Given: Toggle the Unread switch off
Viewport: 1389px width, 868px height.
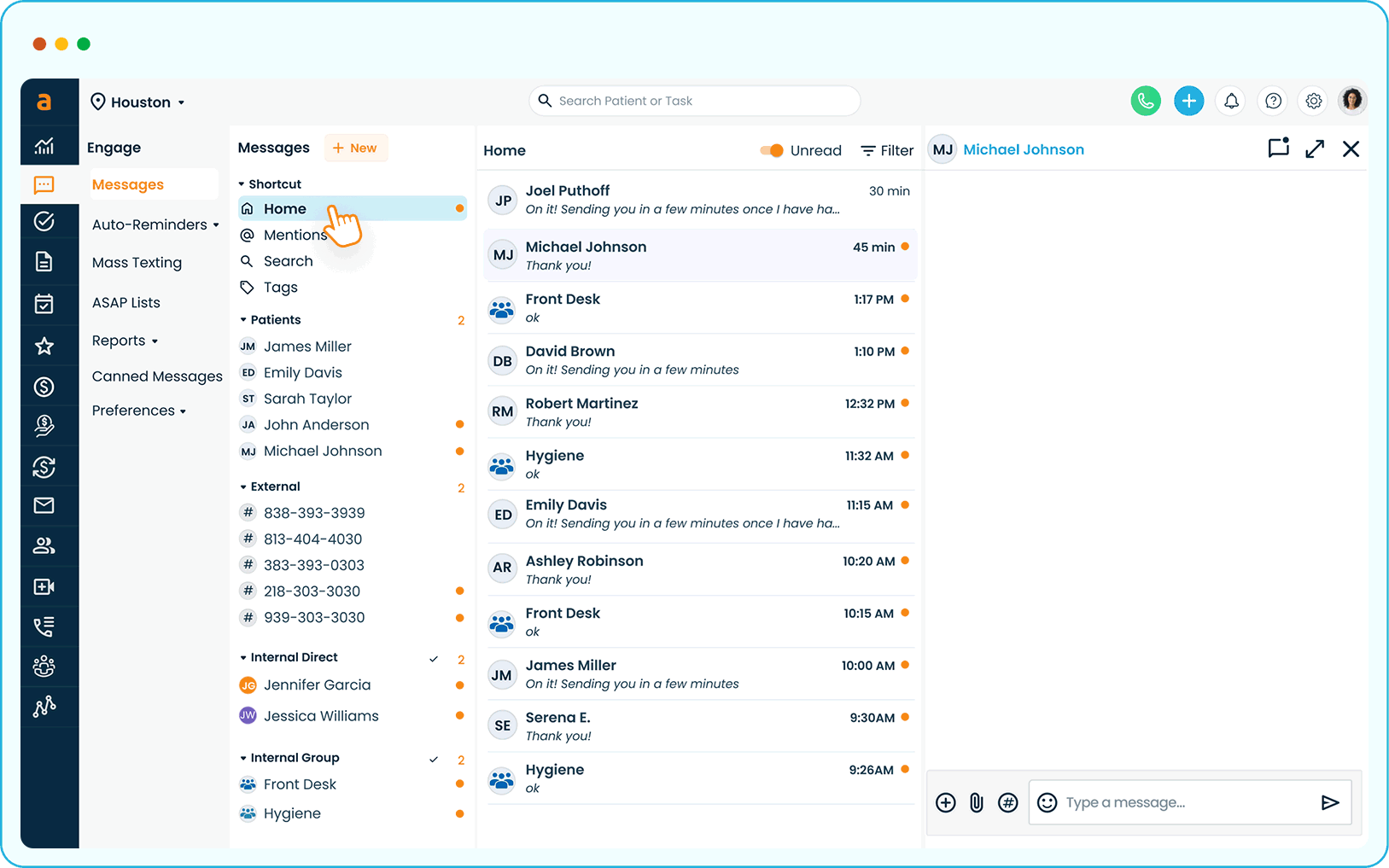Looking at the screenshot, I should pyautogui.click(x=772, y=150).
